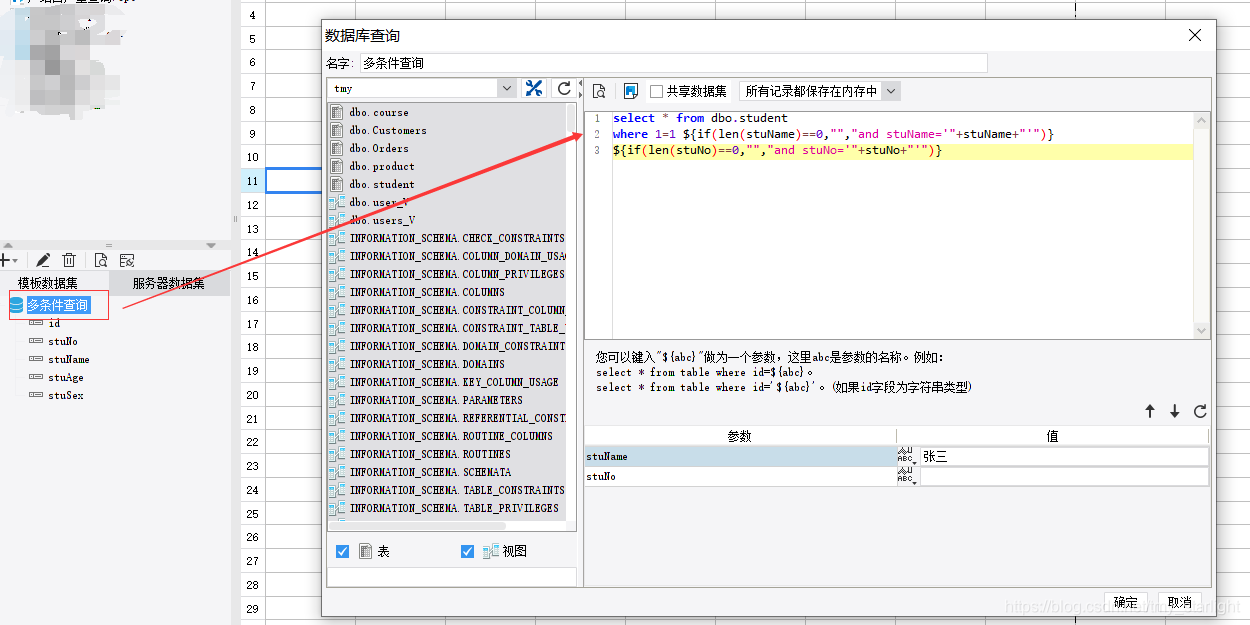Image resolution: width=1250 pixels, height=625 pixels.
Task: Select dbo.Orders in the table list
Action: click(379, 148)
